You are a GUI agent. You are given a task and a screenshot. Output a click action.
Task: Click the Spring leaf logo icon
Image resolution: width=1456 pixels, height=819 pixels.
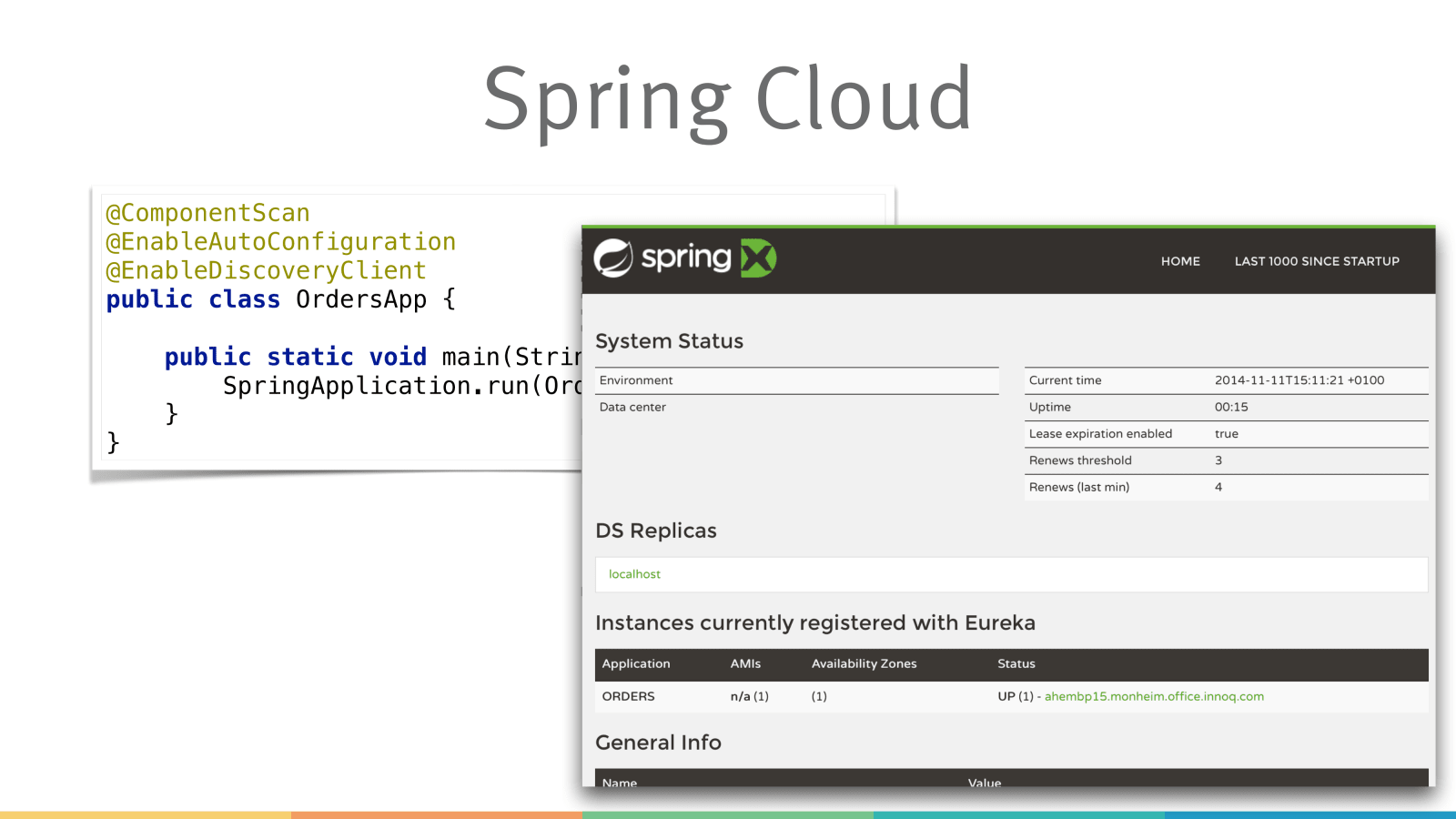[613, 258]
